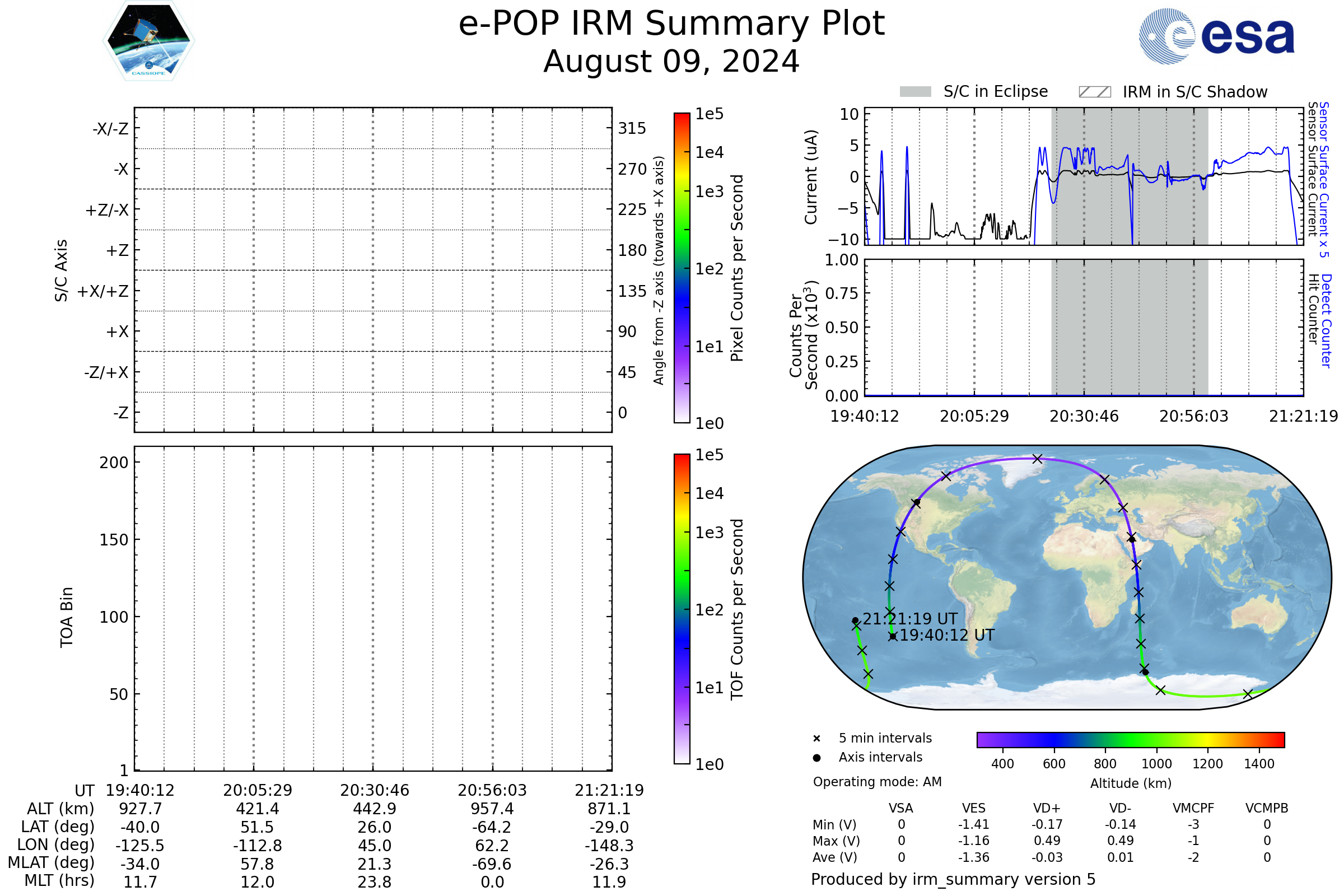Click the Axis intervals dot marker
Image resolution: width=1344 pixels, height=896 pixels.
pos(816,758)
